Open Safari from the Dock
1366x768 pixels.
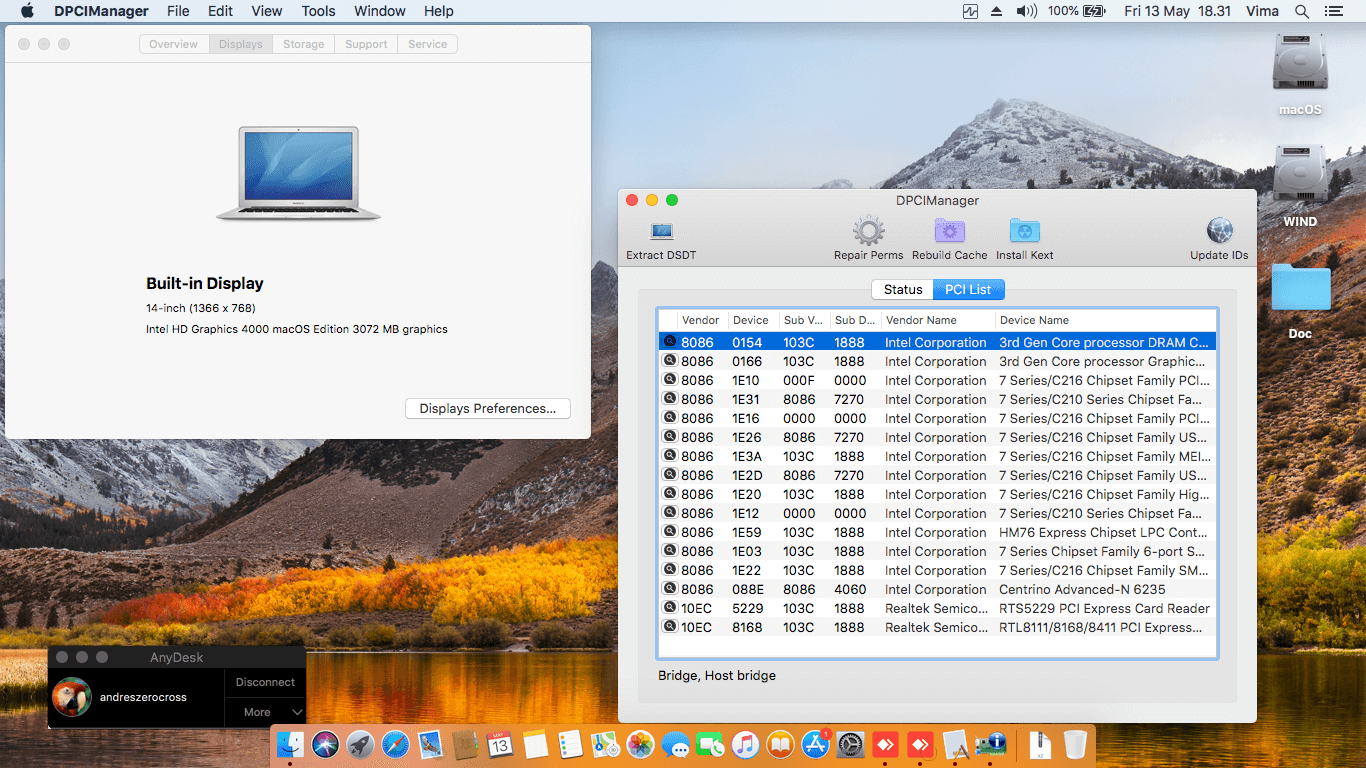point(396,745)
